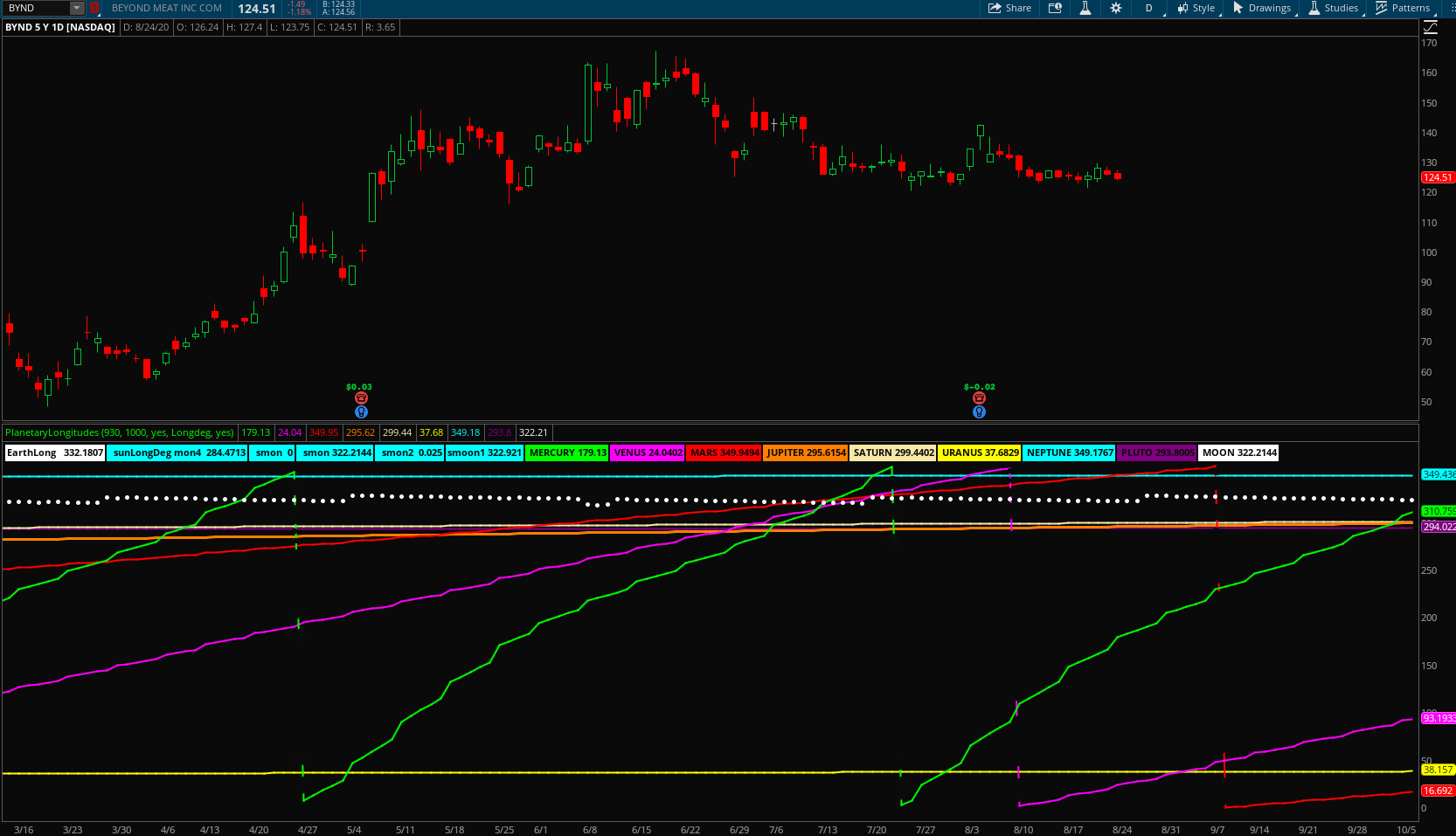
Task: Click the blue lightbulb event icon near 8/3
Action: [979, 412]
